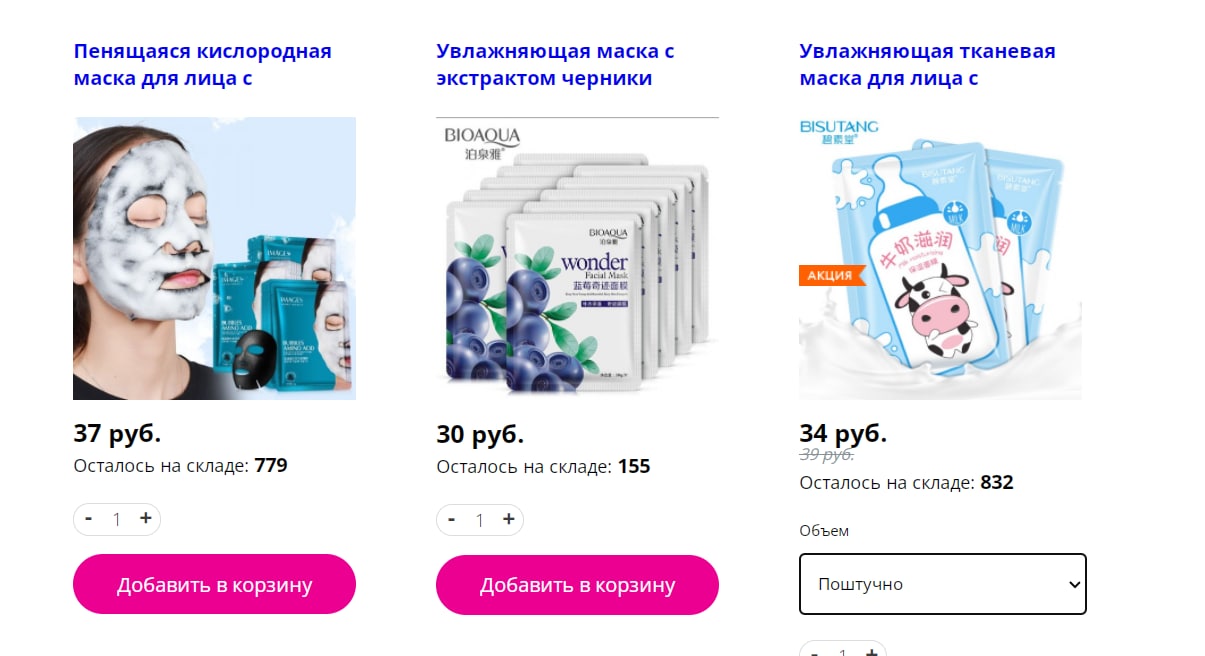
Task: Click the quantity field of the blueberry mask
Action: (480, 520)
